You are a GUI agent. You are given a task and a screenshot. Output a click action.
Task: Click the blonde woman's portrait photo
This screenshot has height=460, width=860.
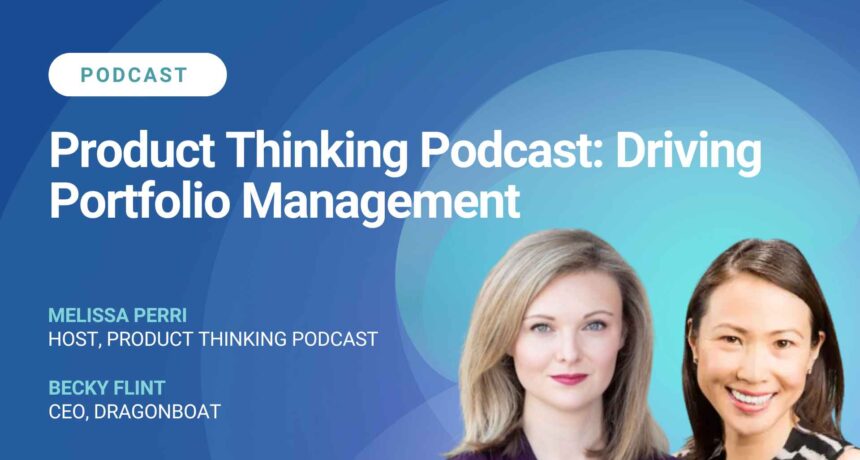(559, 344)
